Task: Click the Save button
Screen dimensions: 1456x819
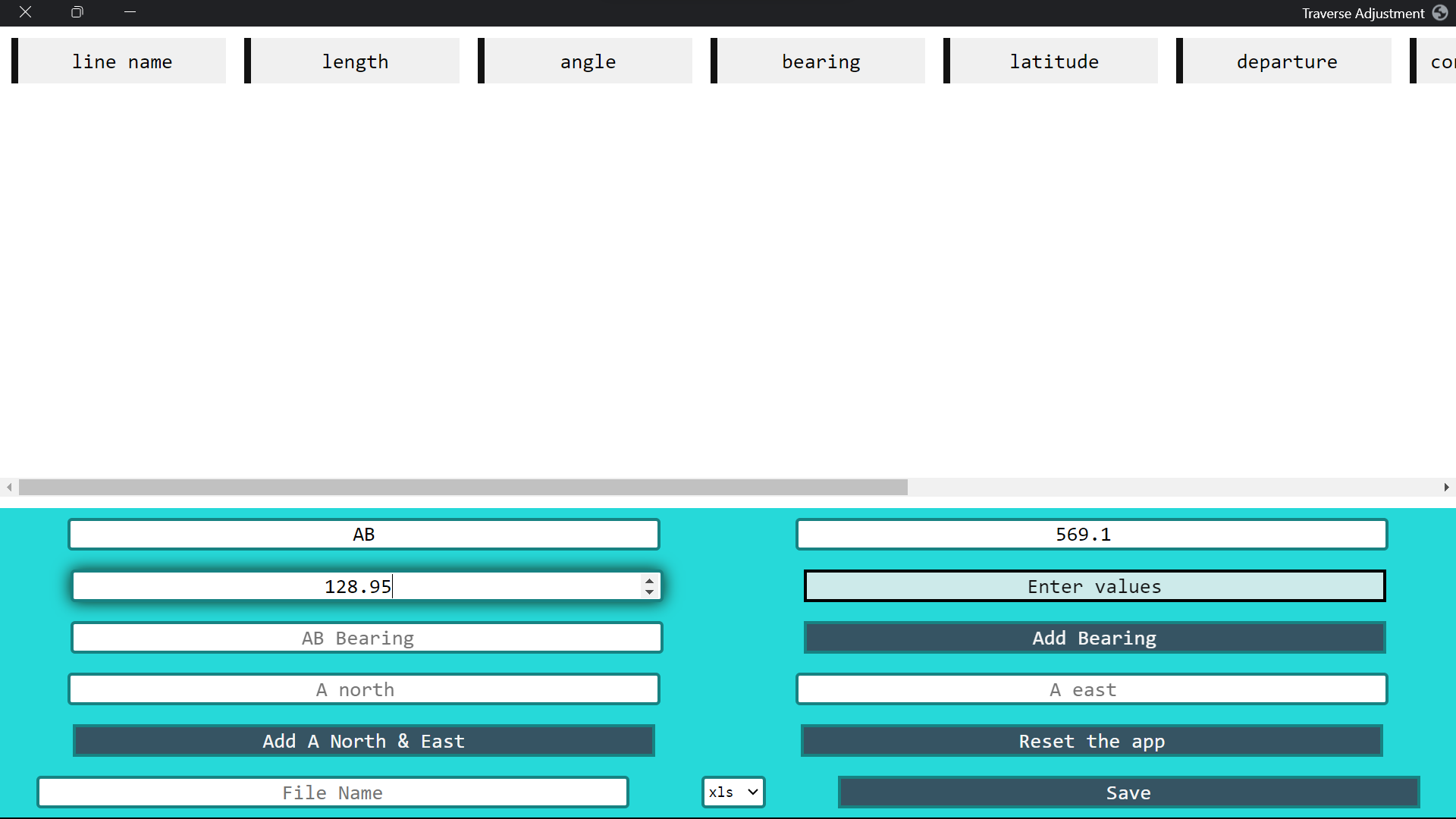Action: 1128,792
